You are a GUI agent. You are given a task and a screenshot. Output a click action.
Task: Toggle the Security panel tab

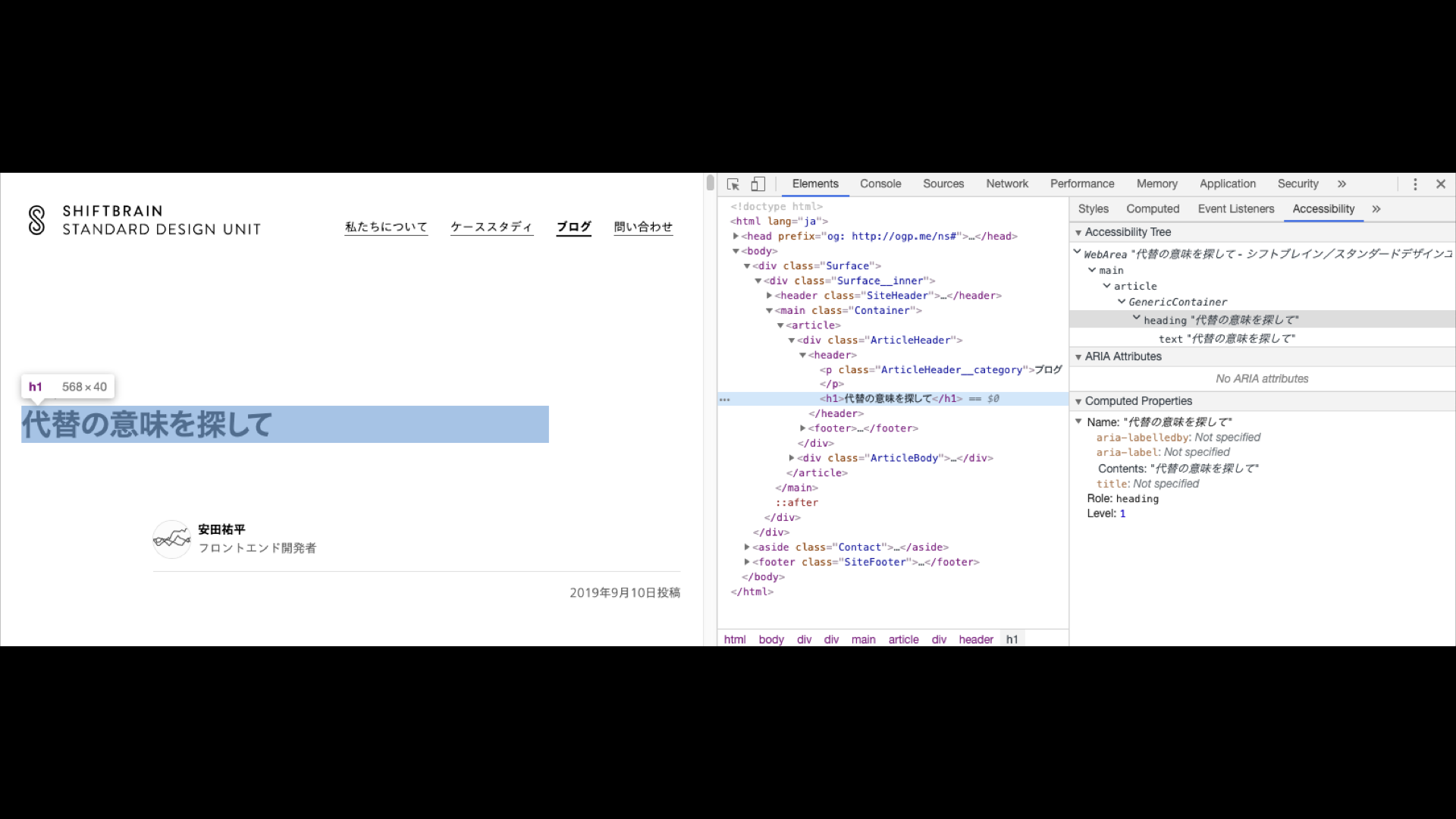1297,183
